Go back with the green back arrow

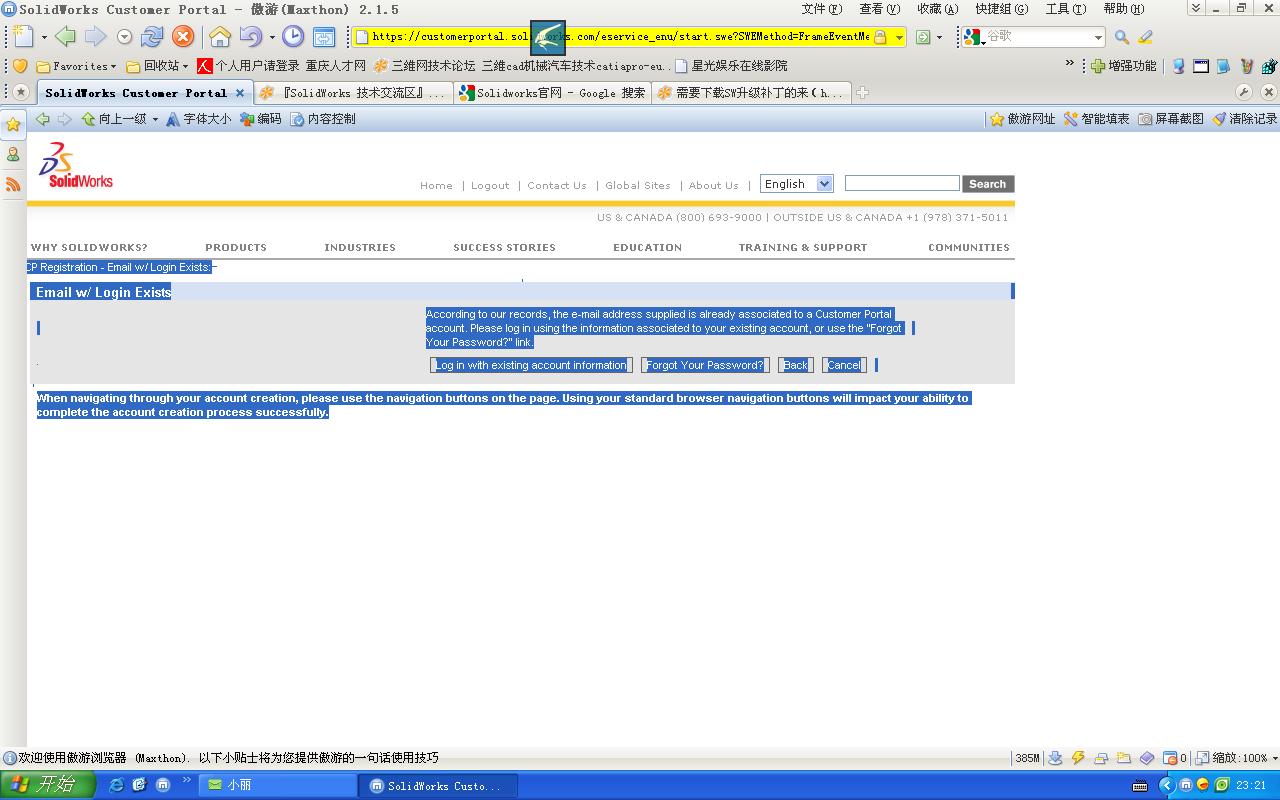65,37
